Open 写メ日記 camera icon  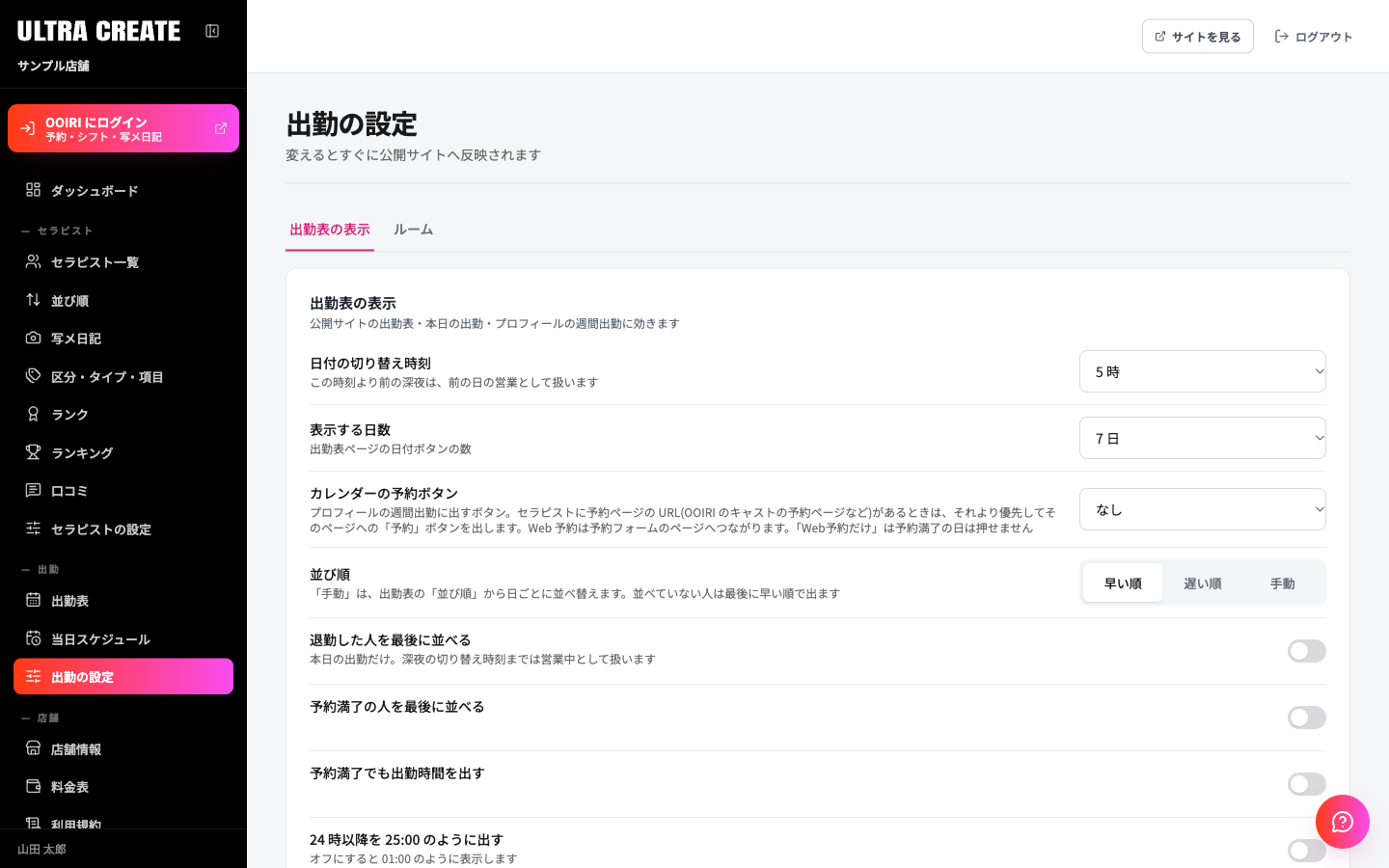click(x=33, y=338)
